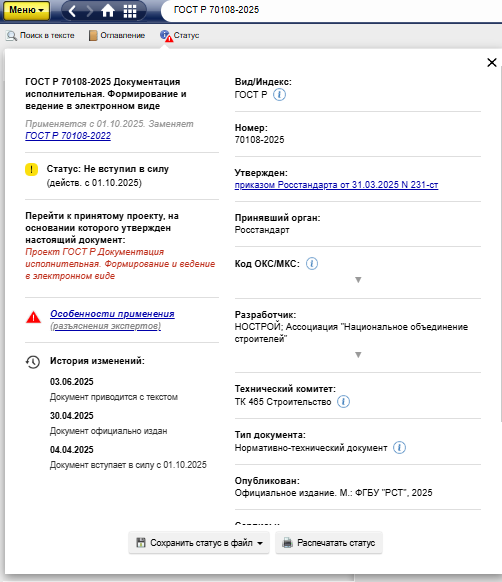Click Росстандарт under Принявший орган
502x582 pixels.
click(x=262, y=230)
